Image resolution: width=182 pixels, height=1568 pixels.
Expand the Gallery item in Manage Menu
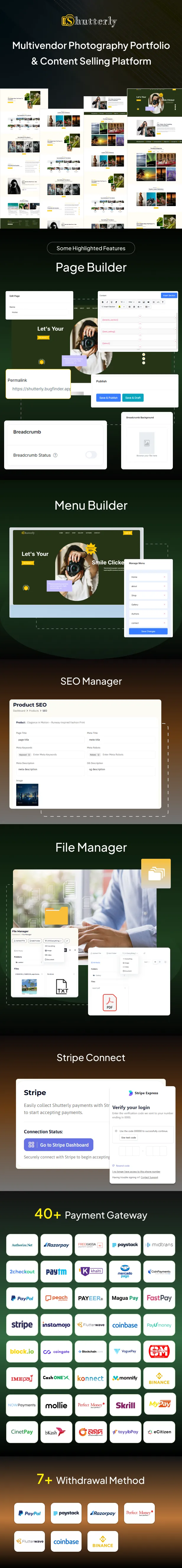click(148, 604)
